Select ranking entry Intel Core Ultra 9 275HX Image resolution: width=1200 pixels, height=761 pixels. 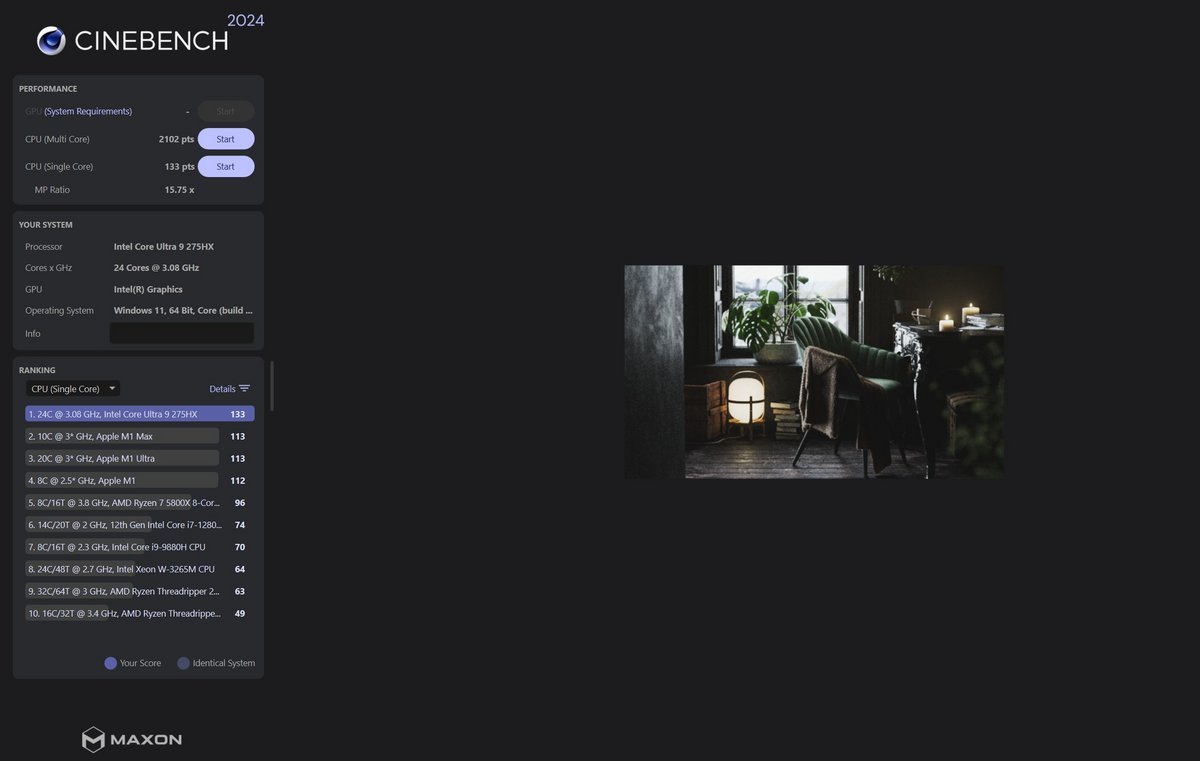coord(139,414)
